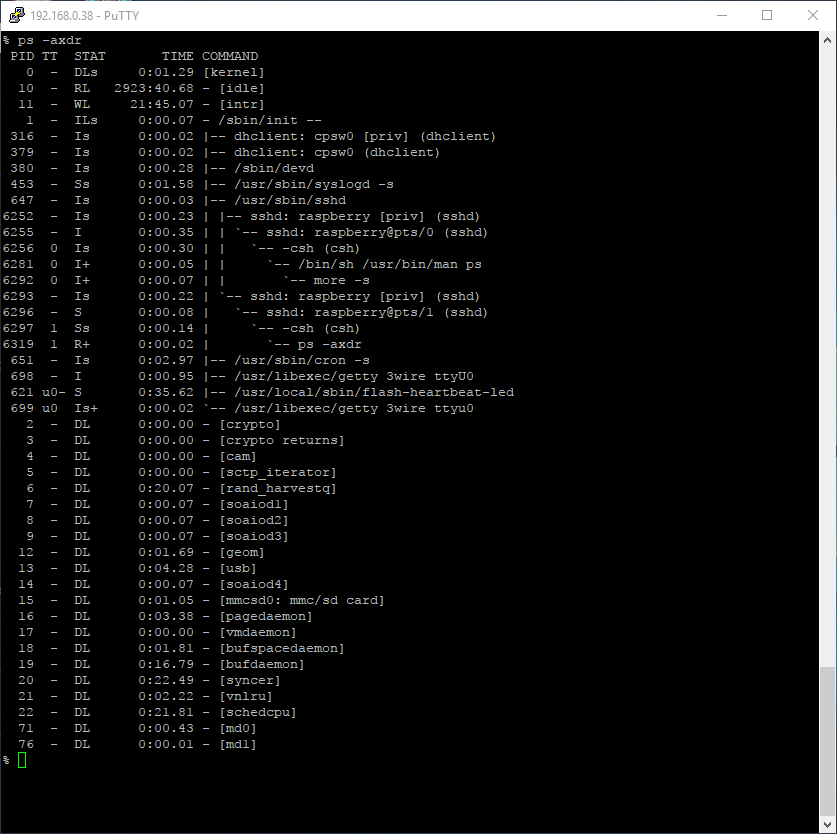The height and width of the screenshot is (834, 837).
Task: Click the '[syncer]' process entry
Action: [250, 681]
